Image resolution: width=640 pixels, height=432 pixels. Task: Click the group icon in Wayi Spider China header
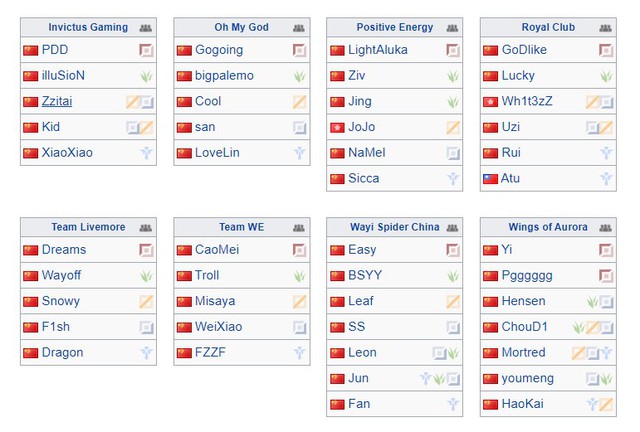coord(453,228)
